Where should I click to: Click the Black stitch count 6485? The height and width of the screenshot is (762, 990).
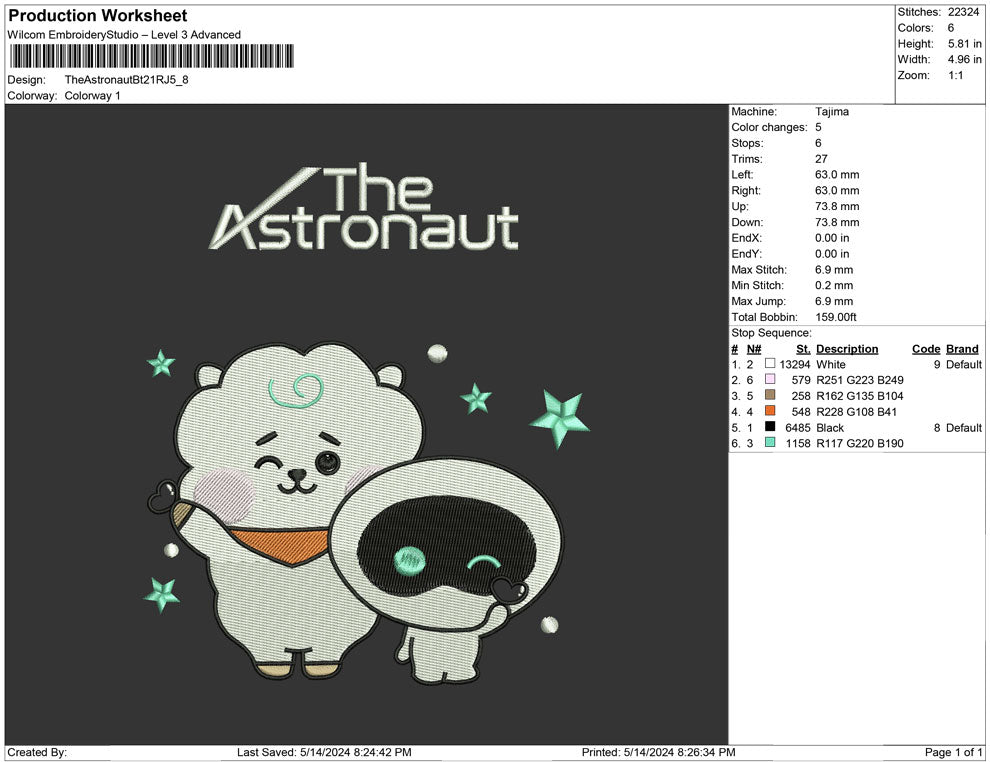[797, 427]
